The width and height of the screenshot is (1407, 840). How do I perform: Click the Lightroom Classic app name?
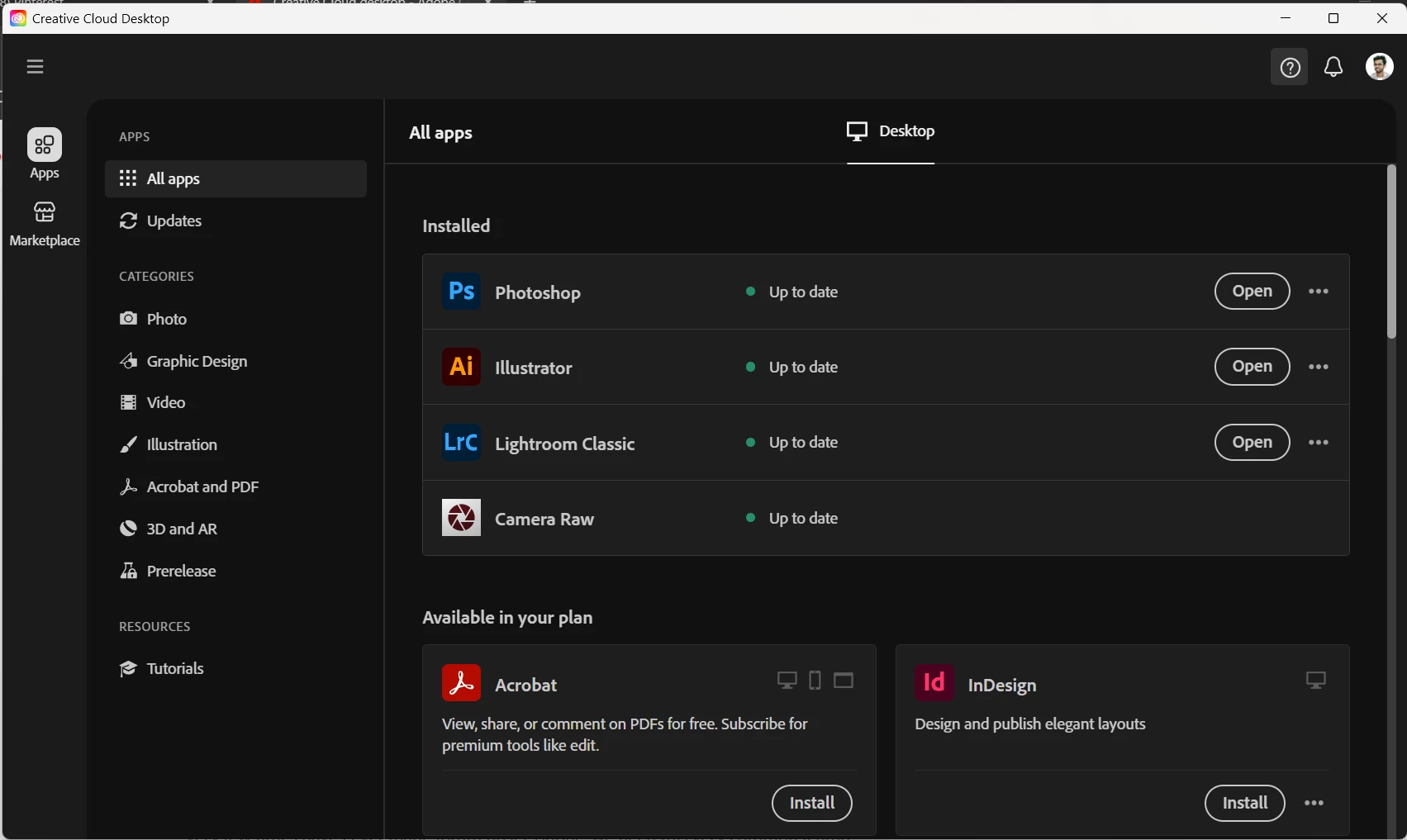pos(565,444)
